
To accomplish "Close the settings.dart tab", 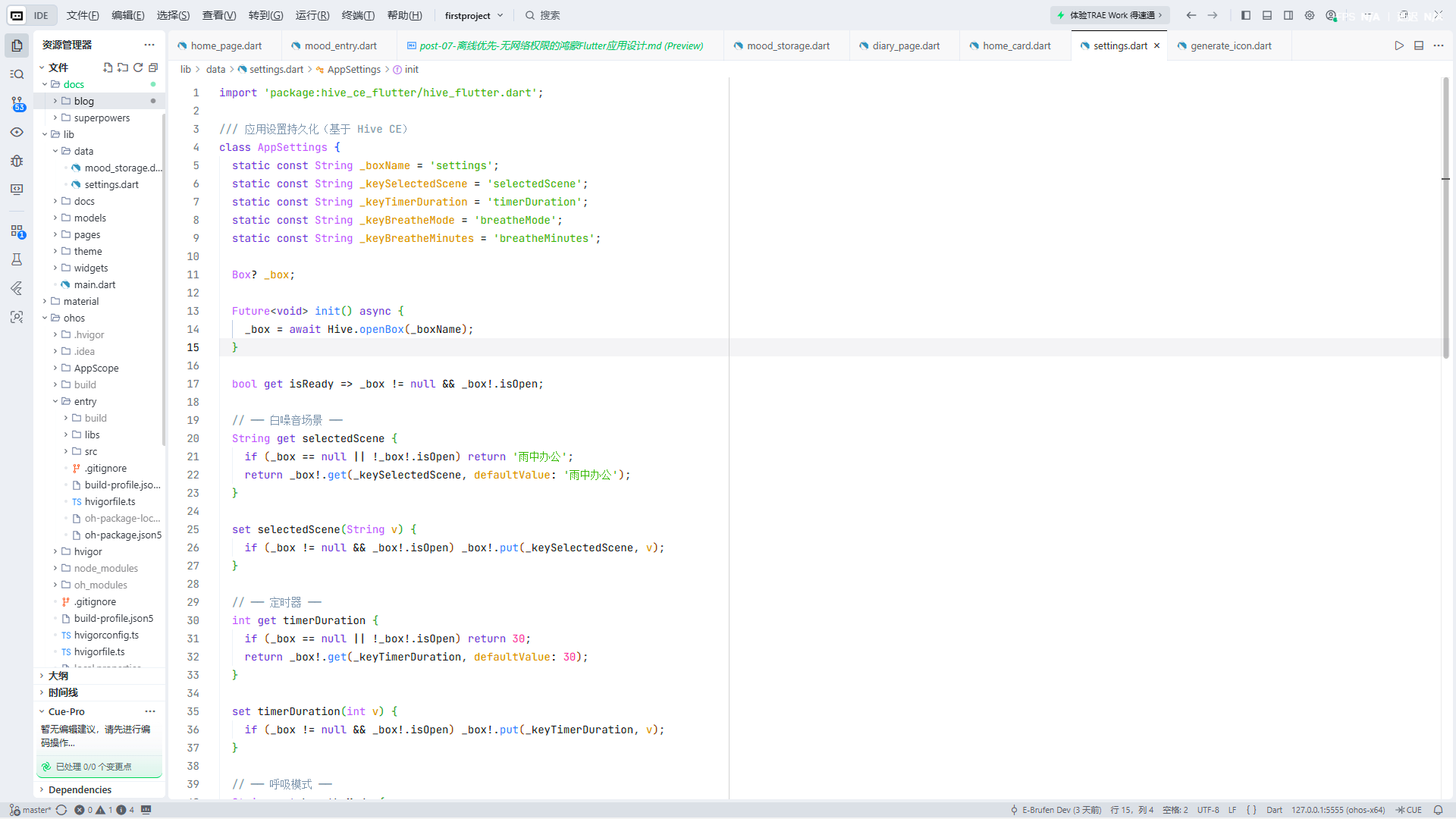I will click(x=1156, y=45).
